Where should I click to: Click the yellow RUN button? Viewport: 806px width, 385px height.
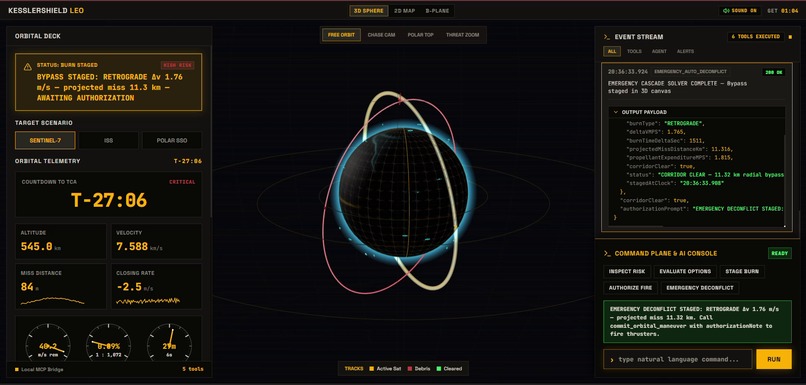[x=774, y=359]
